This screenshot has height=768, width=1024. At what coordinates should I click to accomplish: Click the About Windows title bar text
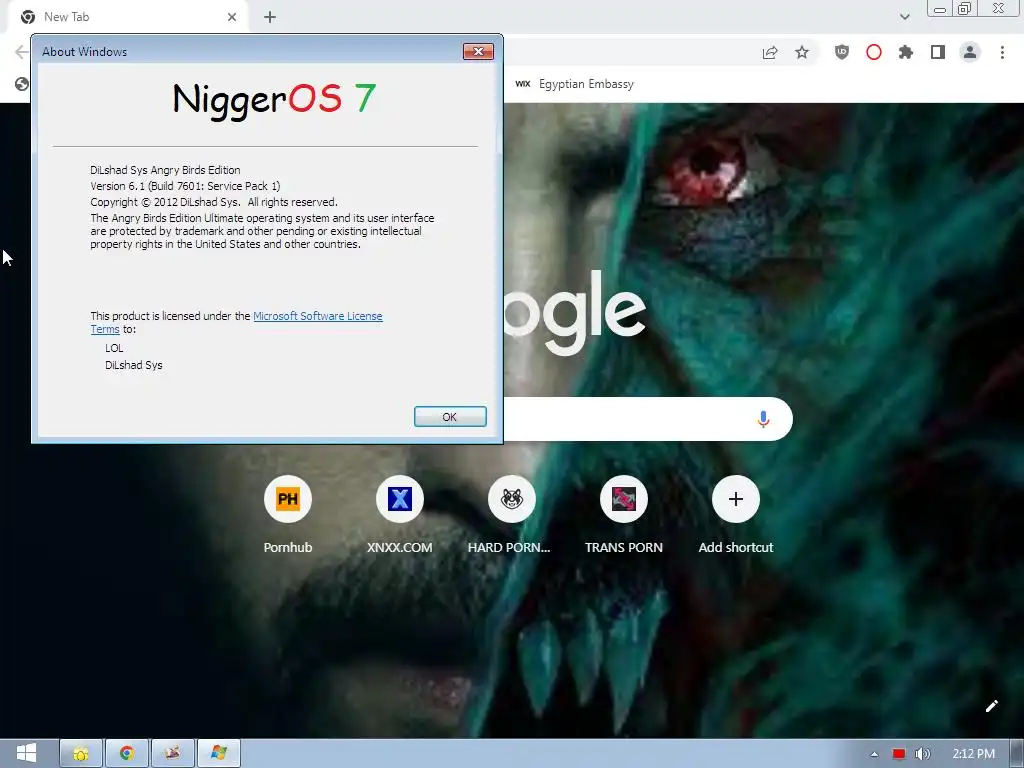coord(84,52)
